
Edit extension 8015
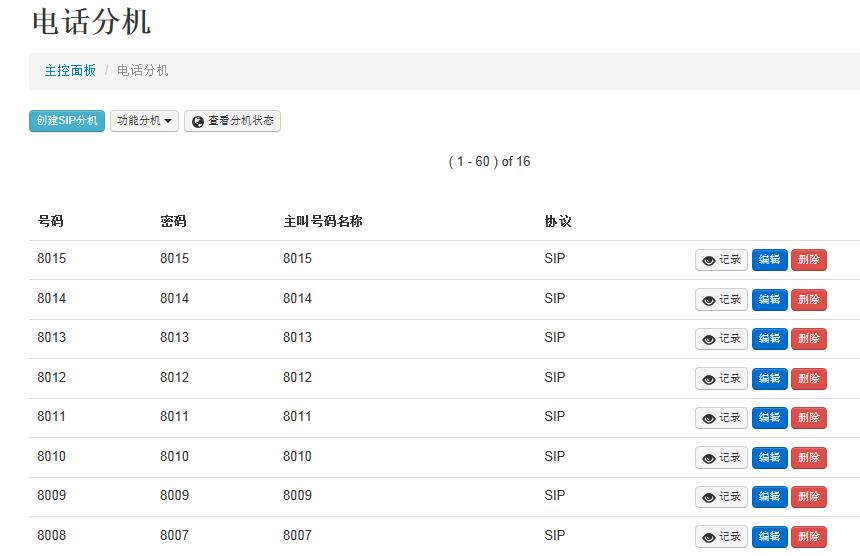tap(770, 260)
